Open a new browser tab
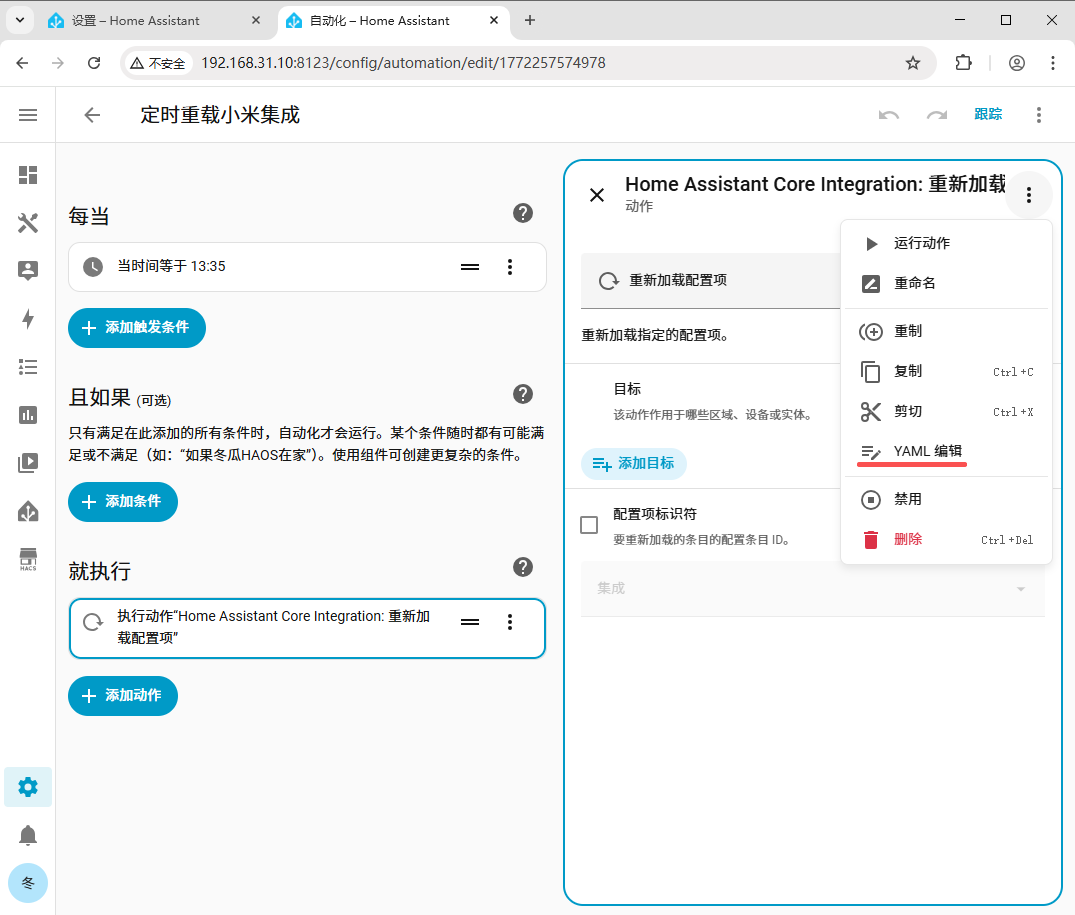Viewport: 1075px width, 915px height. pos(529,21)
